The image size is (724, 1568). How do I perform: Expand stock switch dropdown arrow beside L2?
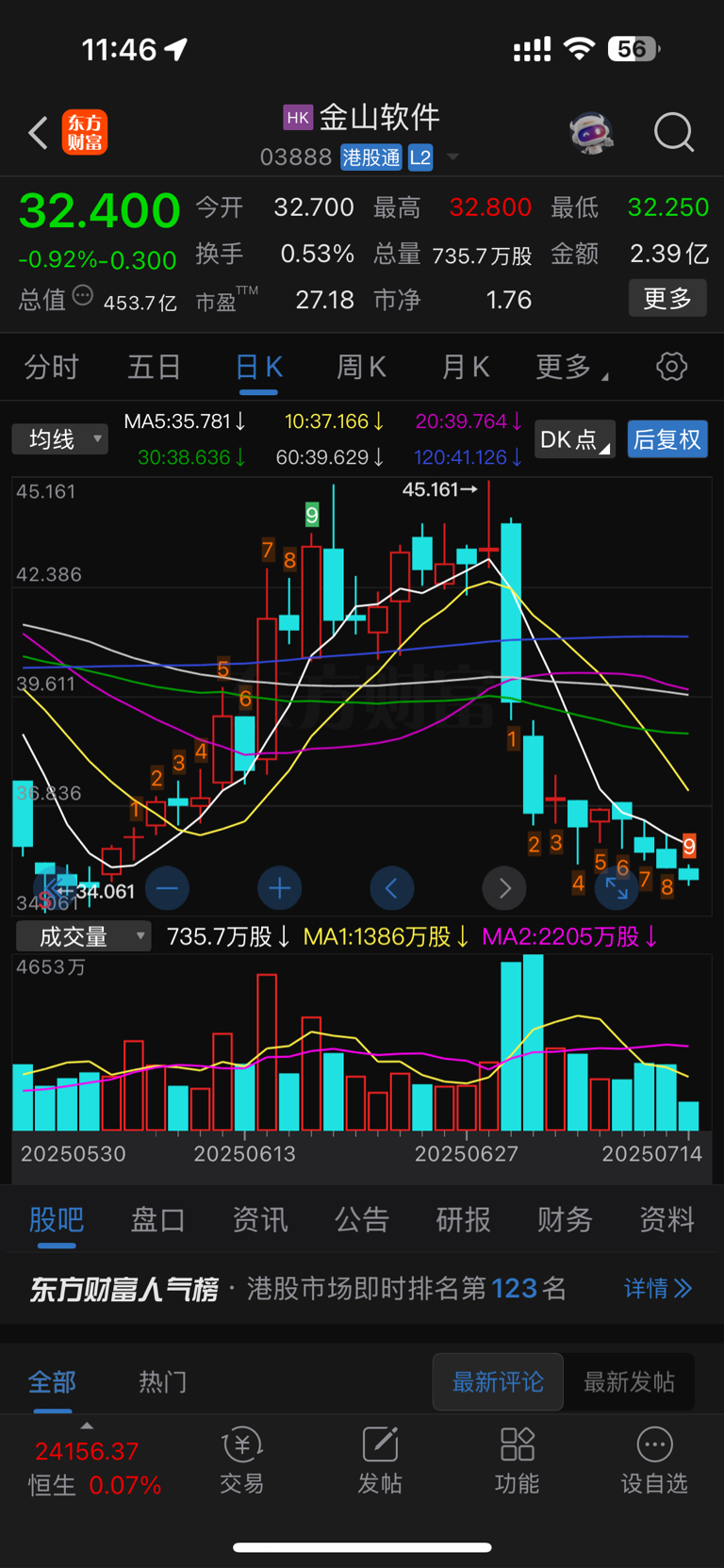click(x=452, y=157)
